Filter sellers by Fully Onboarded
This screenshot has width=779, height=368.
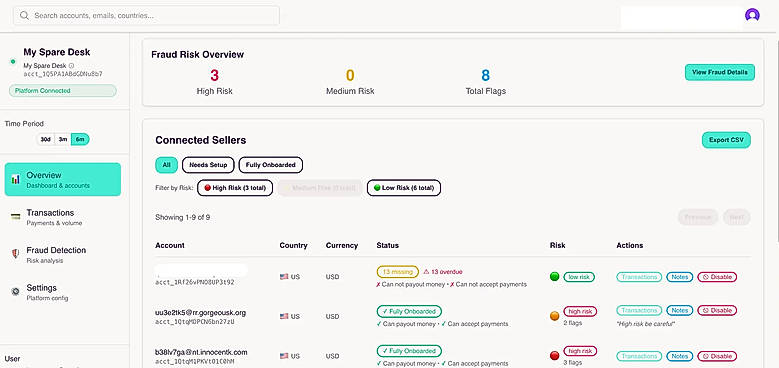point(271,165)
